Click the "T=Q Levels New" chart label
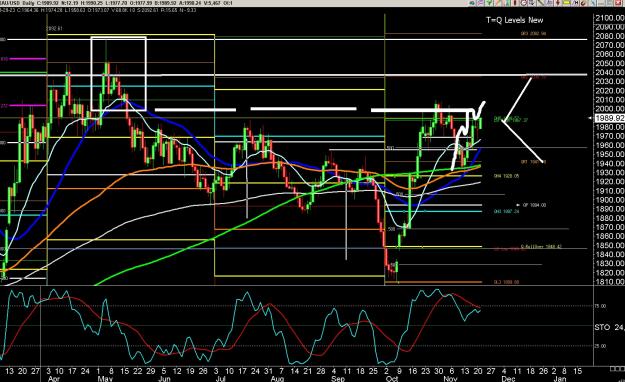The width and height of the screenshot is (625, 382). pyautogui.click(x=514, y=20)
